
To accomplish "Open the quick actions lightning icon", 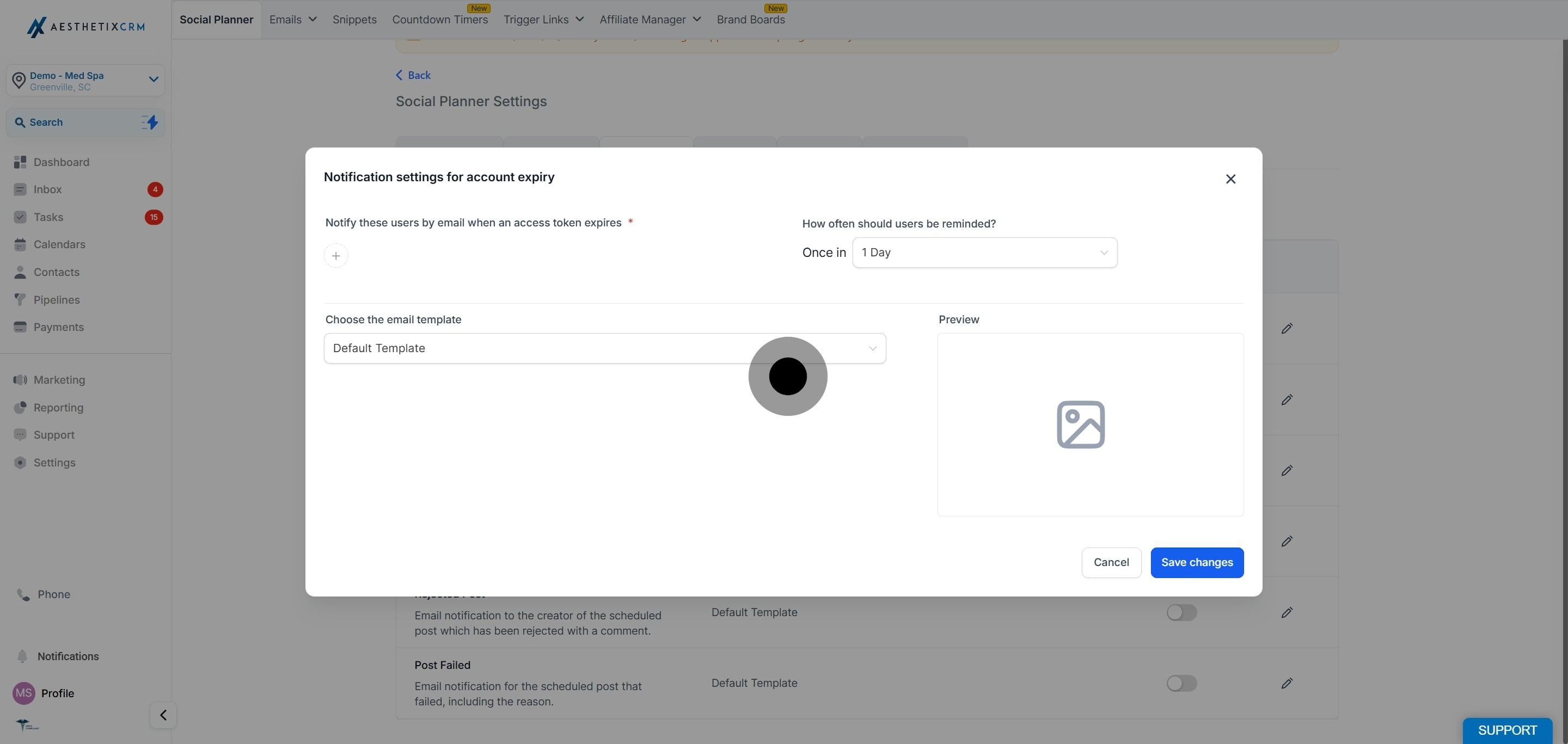I will click(x=150, y=122).
